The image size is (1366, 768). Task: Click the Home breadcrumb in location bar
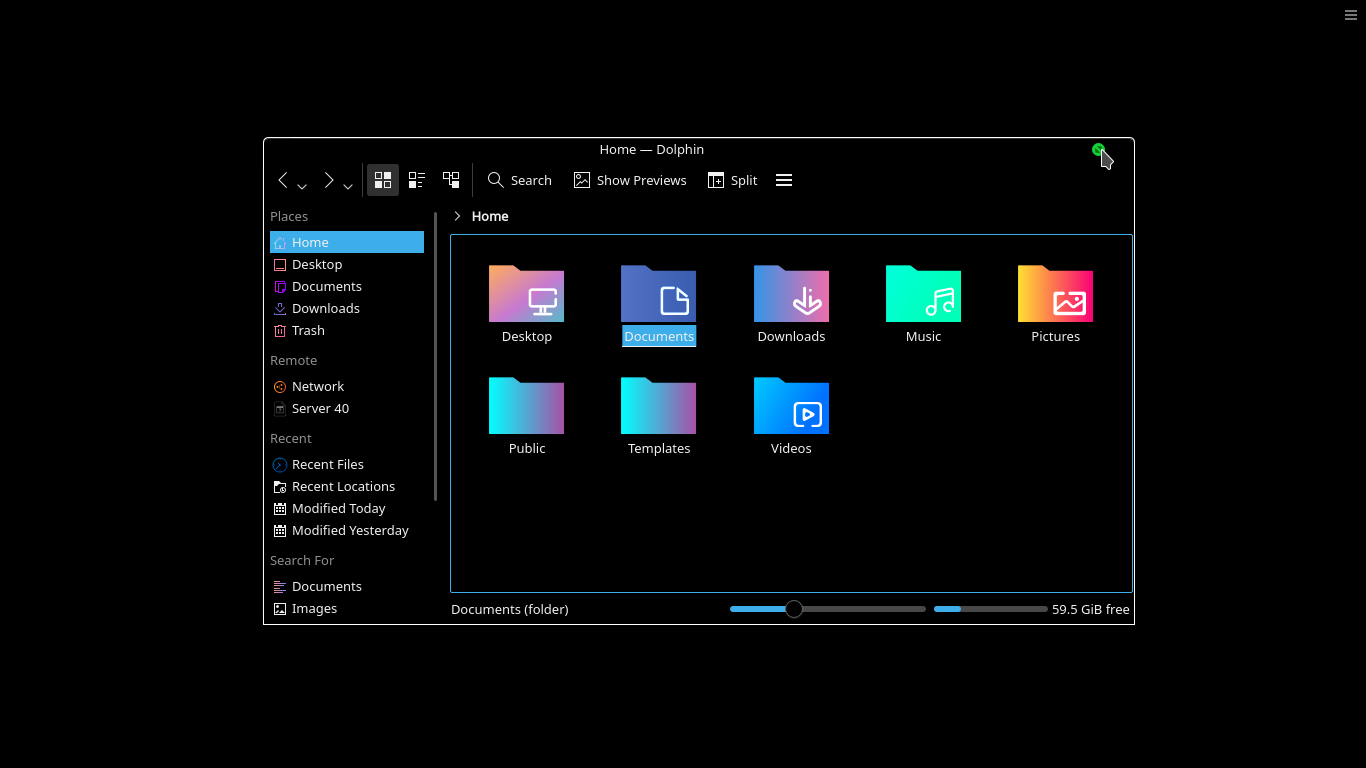[490, 216]
